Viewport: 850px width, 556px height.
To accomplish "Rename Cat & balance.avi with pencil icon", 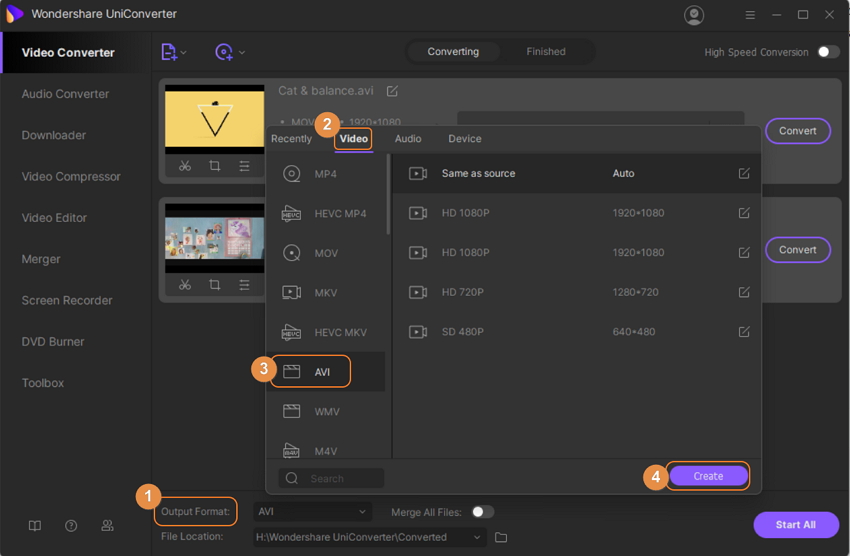I will click(x=392, y=91).
